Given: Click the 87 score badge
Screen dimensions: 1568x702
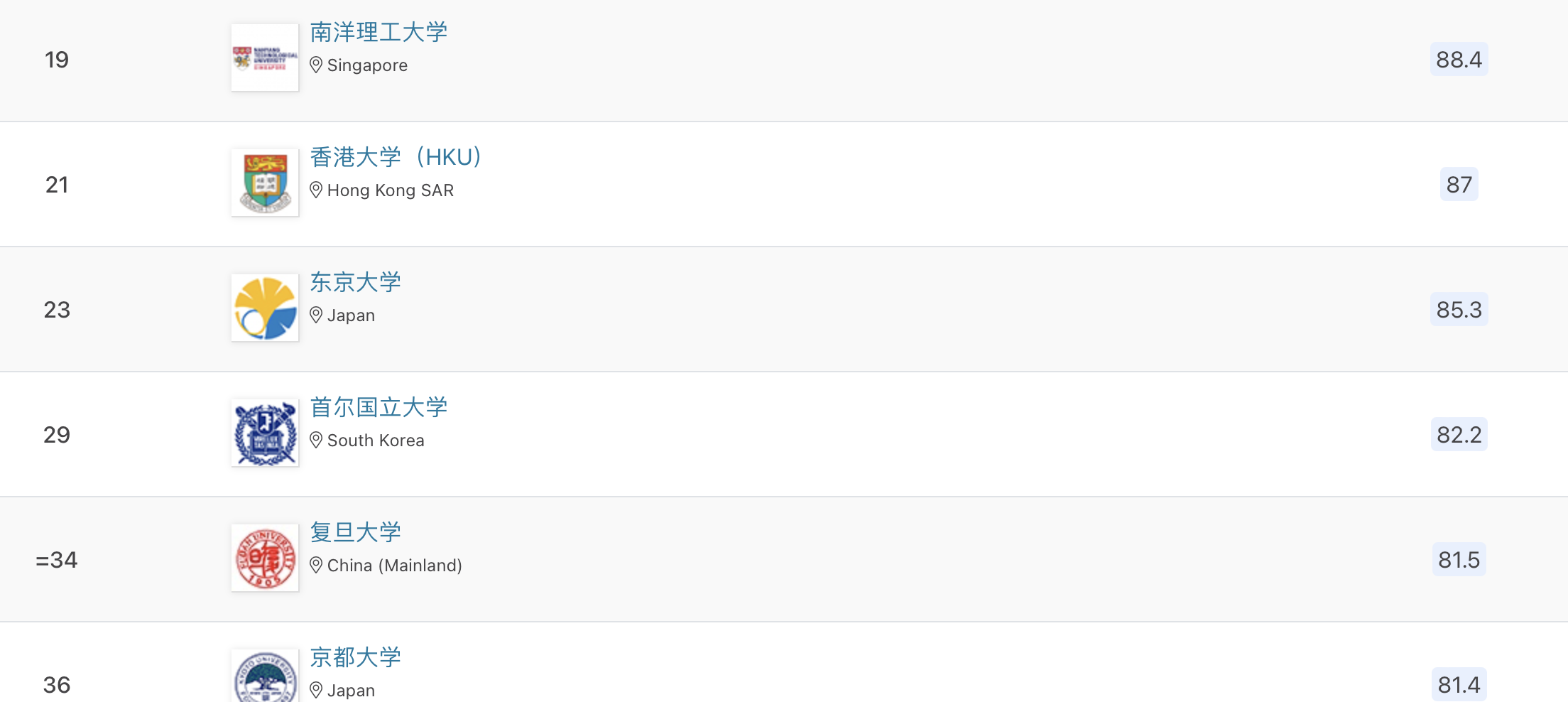Looking at the screenshot, I should [1459, 184].
